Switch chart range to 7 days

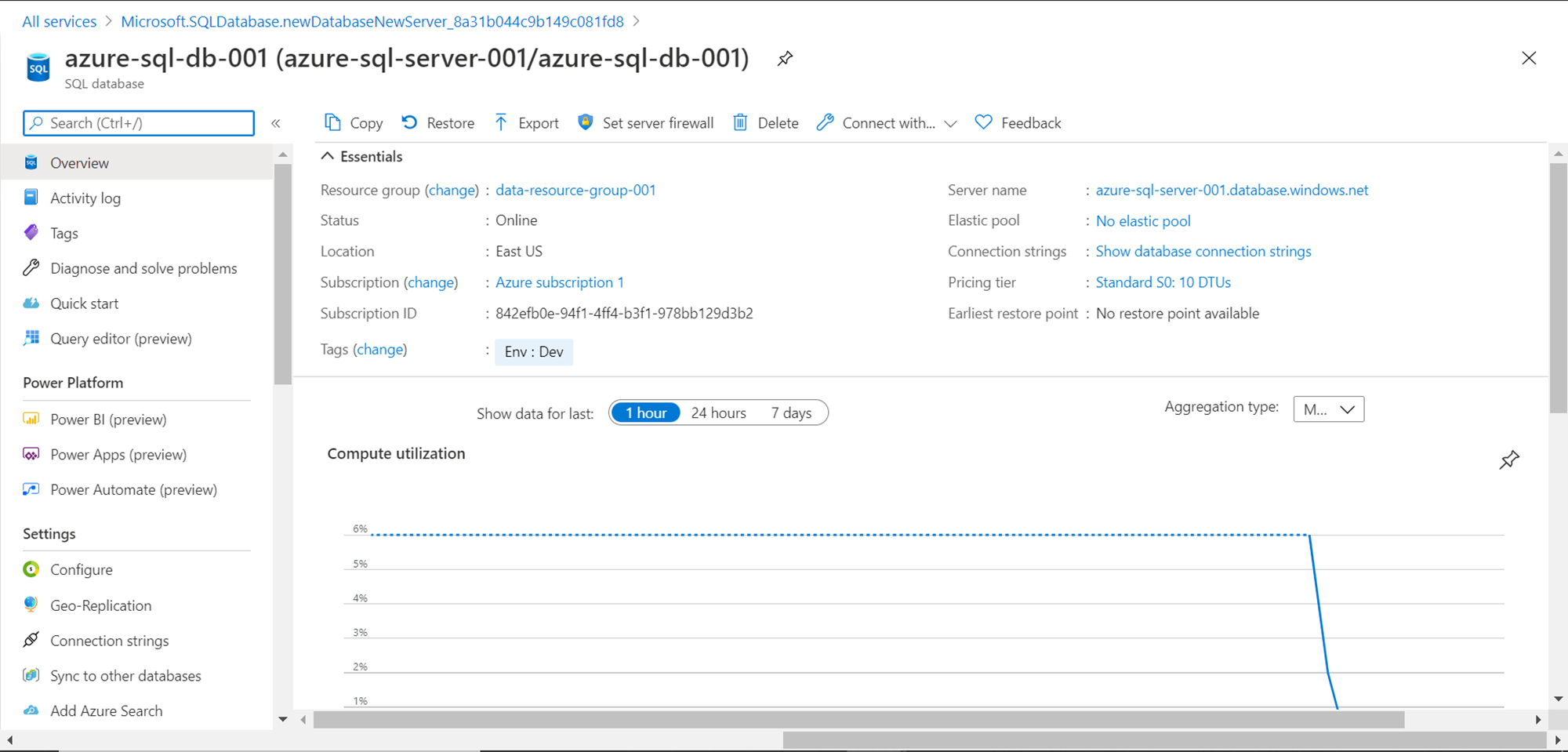[791, 412]
